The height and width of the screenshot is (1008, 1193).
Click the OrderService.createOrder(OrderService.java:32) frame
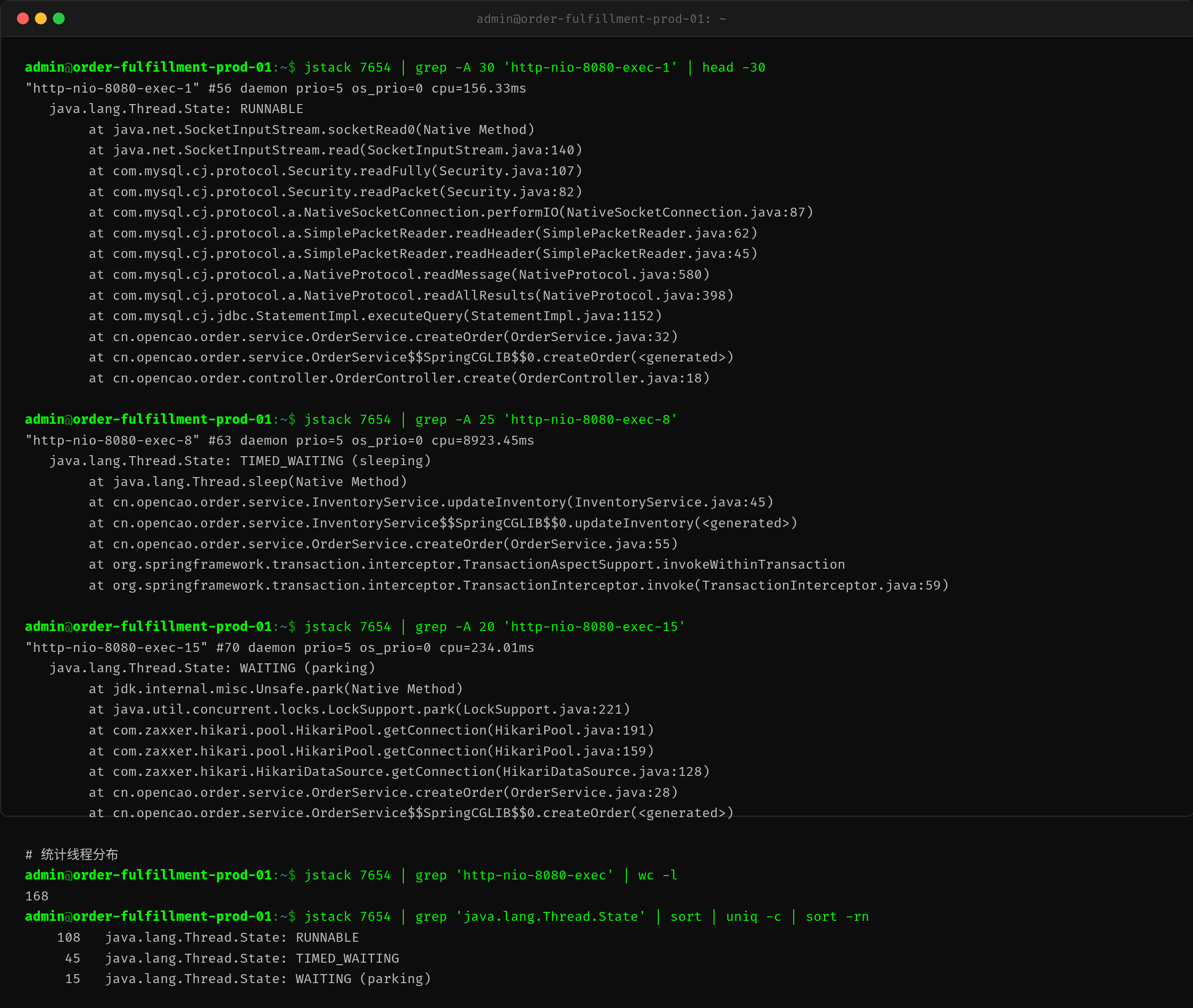(383, 337)
